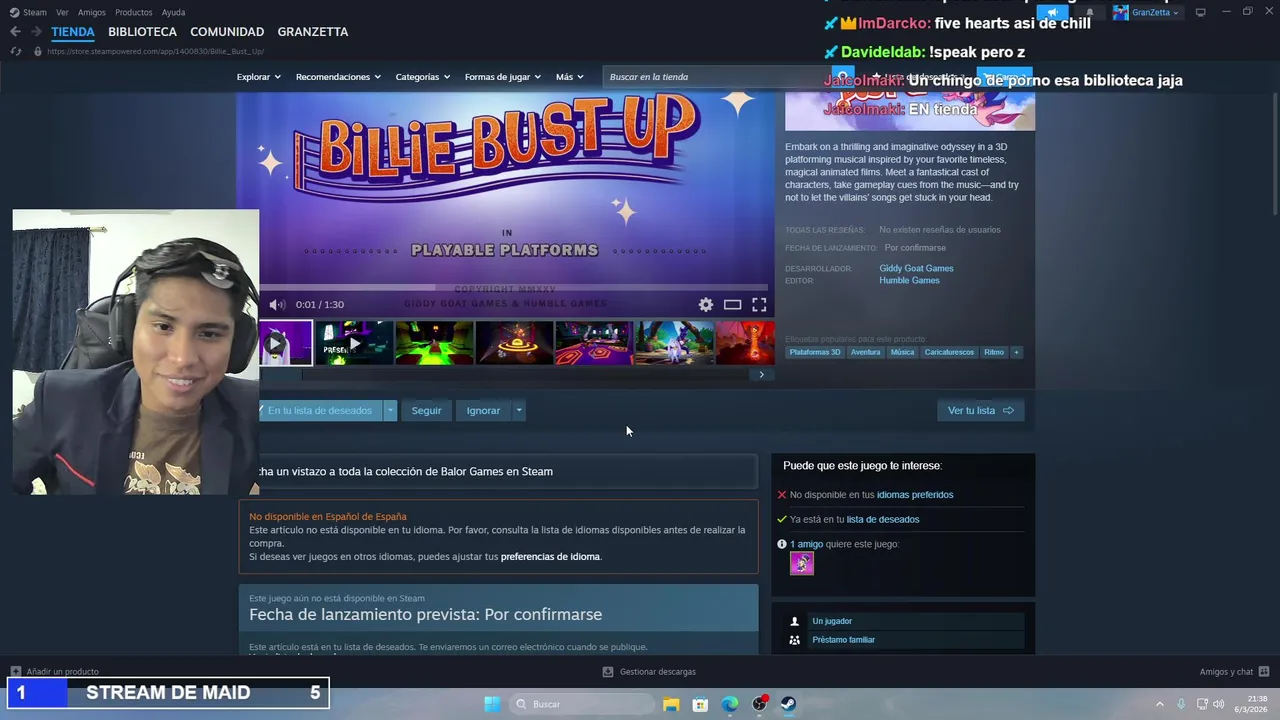
Task: Open the Categorías dropdown
Action: click(x=422, y=77)
